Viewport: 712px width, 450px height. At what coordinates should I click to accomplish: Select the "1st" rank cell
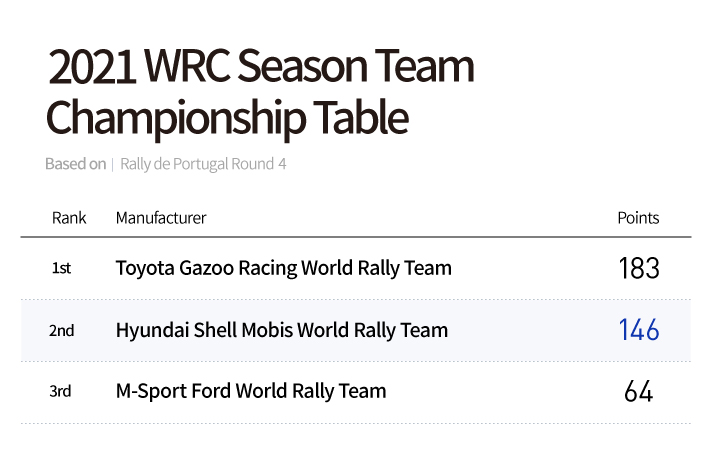pyautogui.click(x=61, y=268)
